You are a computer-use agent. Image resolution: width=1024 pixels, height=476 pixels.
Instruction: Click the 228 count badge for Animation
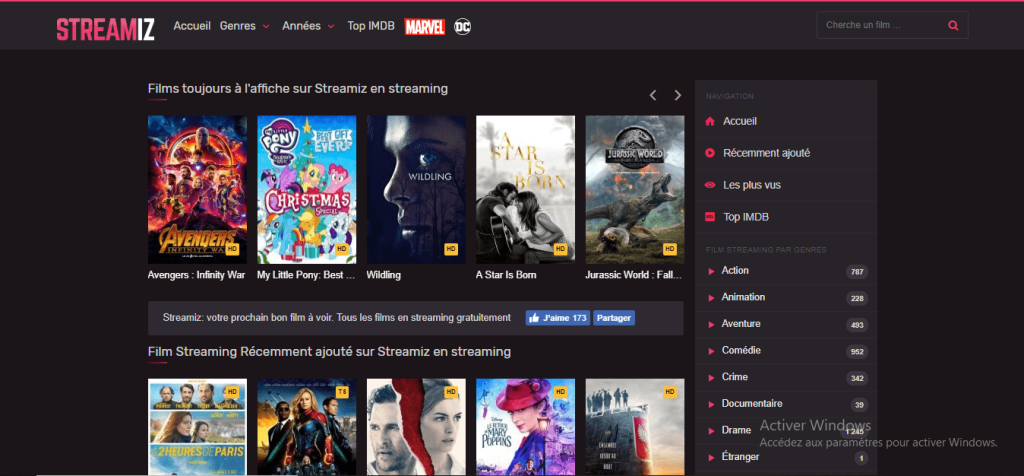857,299
